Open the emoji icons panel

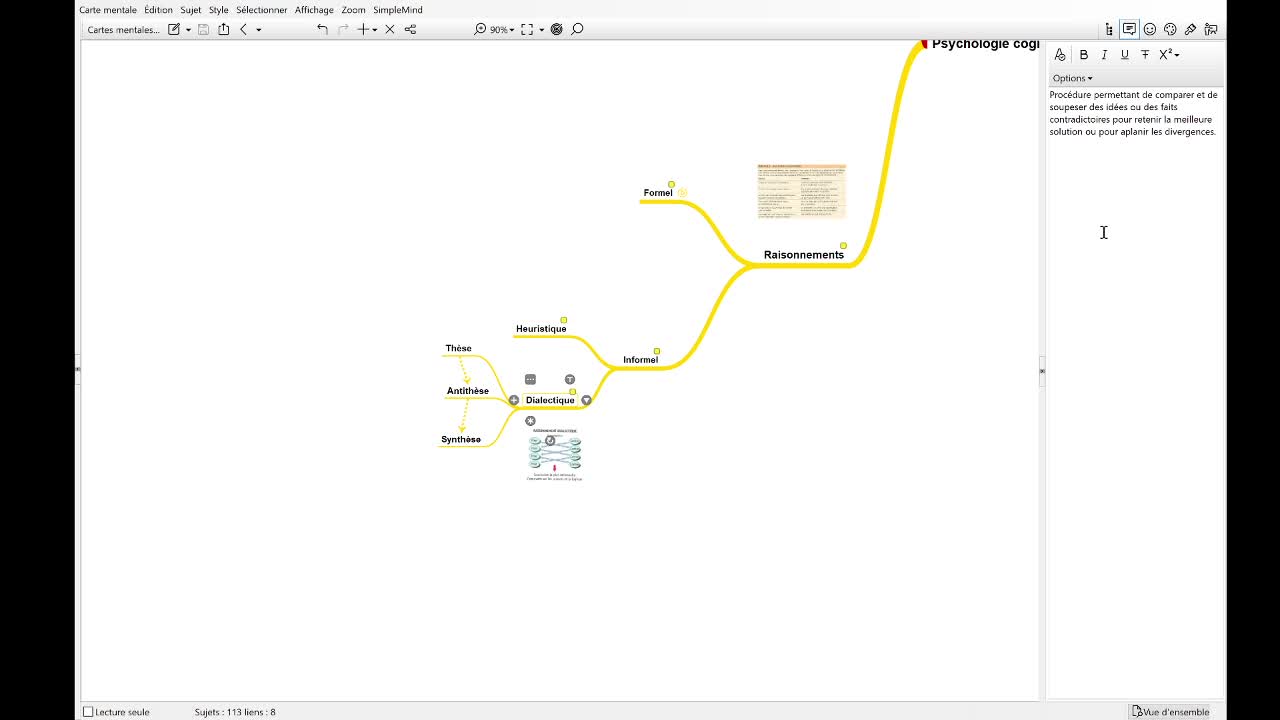click(1150, 30)
